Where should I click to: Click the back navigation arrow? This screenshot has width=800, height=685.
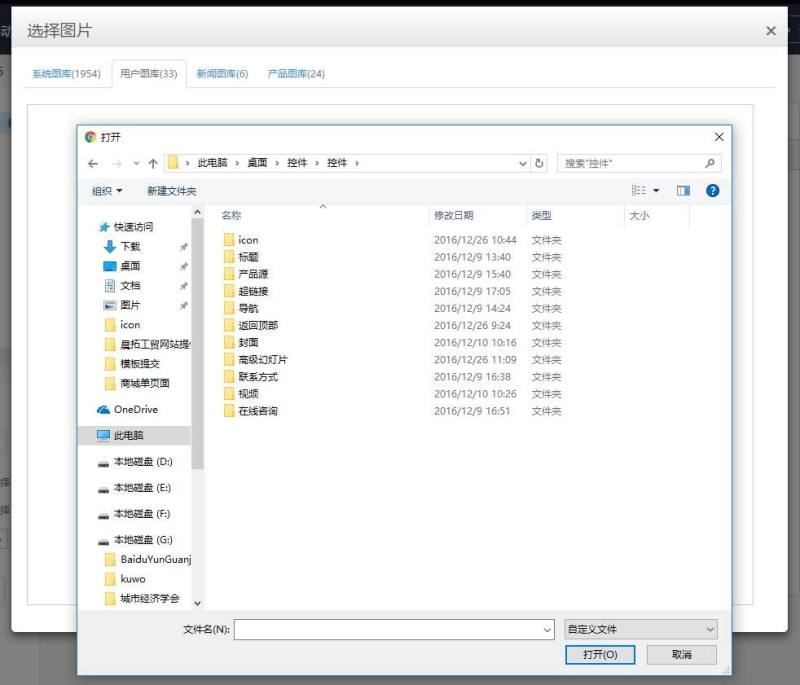click(93, 163)
